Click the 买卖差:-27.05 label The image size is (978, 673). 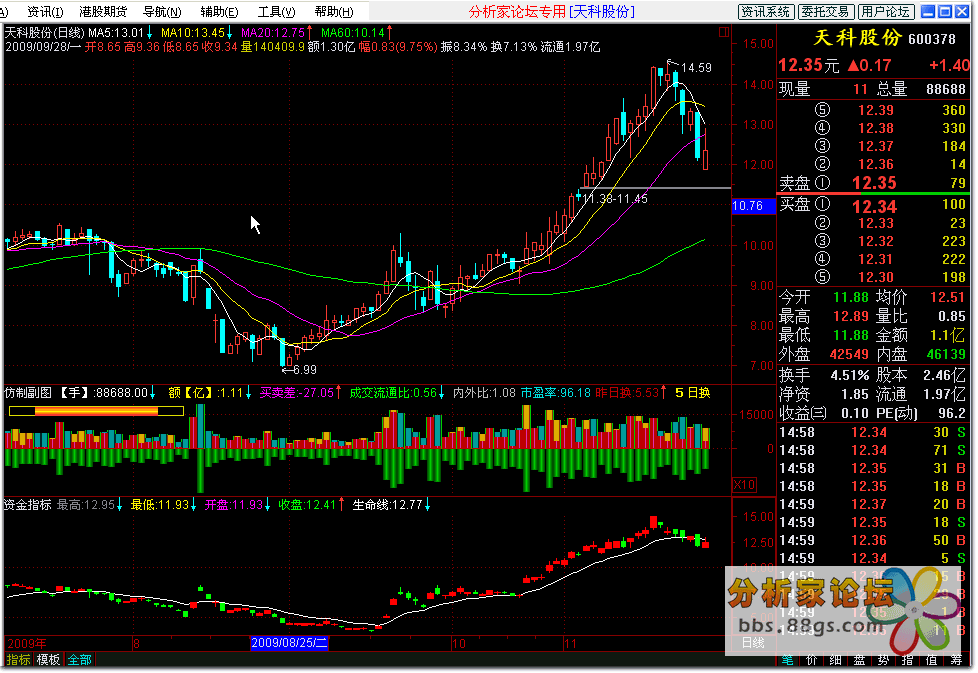click(296, 393)
